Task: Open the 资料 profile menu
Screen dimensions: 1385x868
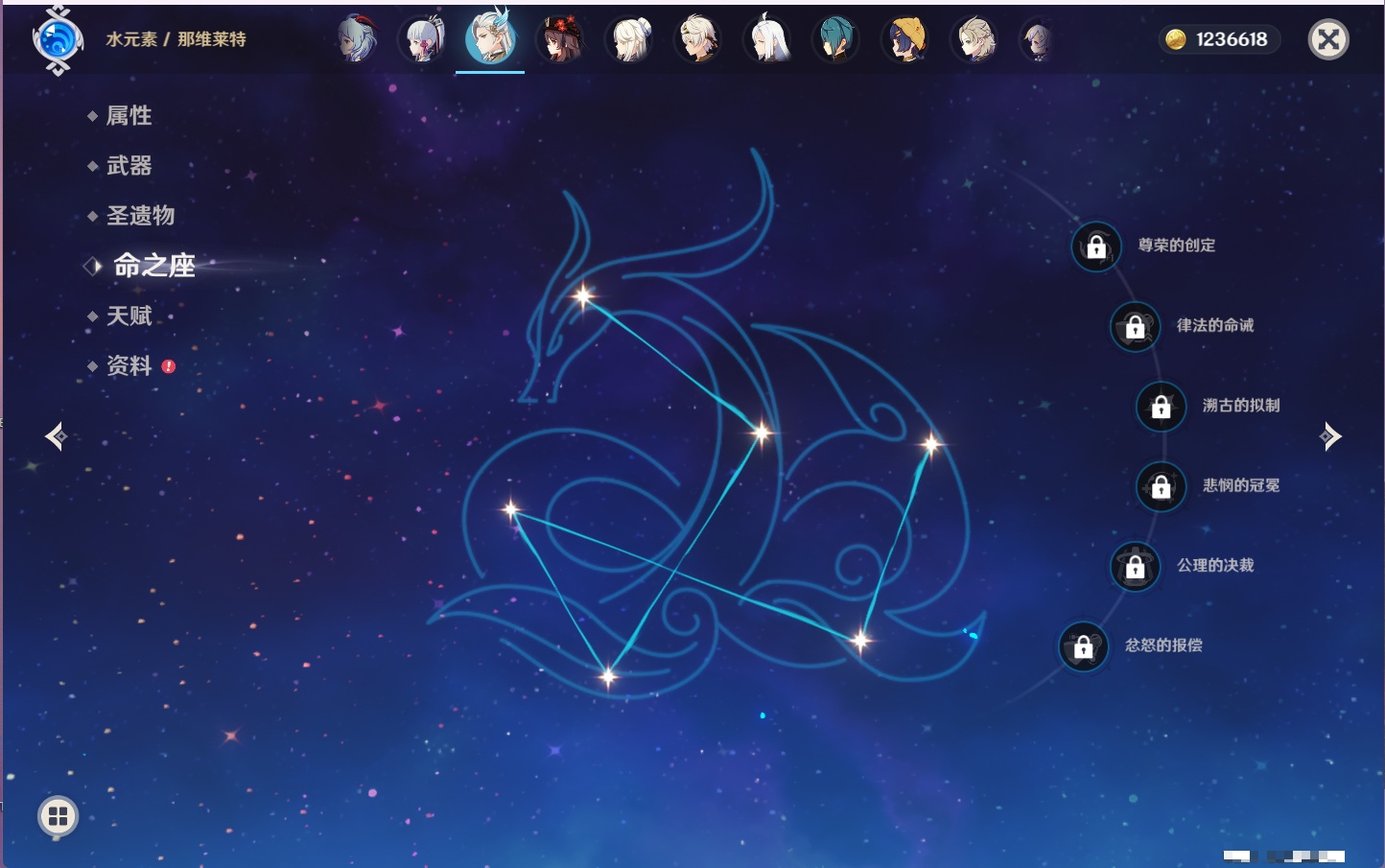Action: point(129,365)
